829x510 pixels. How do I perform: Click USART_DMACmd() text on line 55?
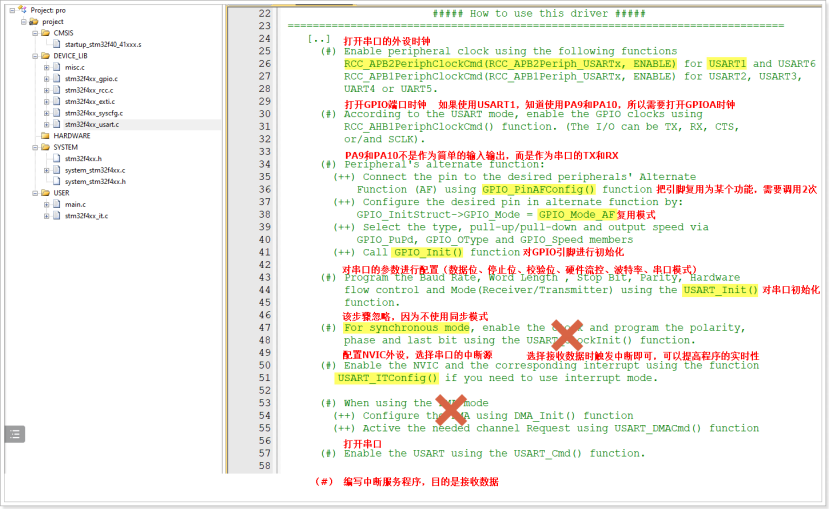[x=657, y=428]
